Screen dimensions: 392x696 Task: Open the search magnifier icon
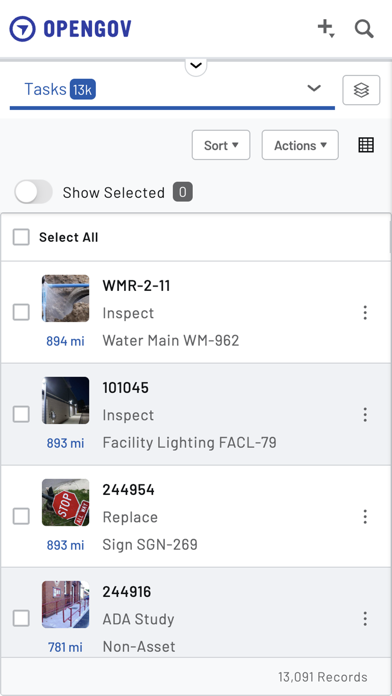click(364, 29)
